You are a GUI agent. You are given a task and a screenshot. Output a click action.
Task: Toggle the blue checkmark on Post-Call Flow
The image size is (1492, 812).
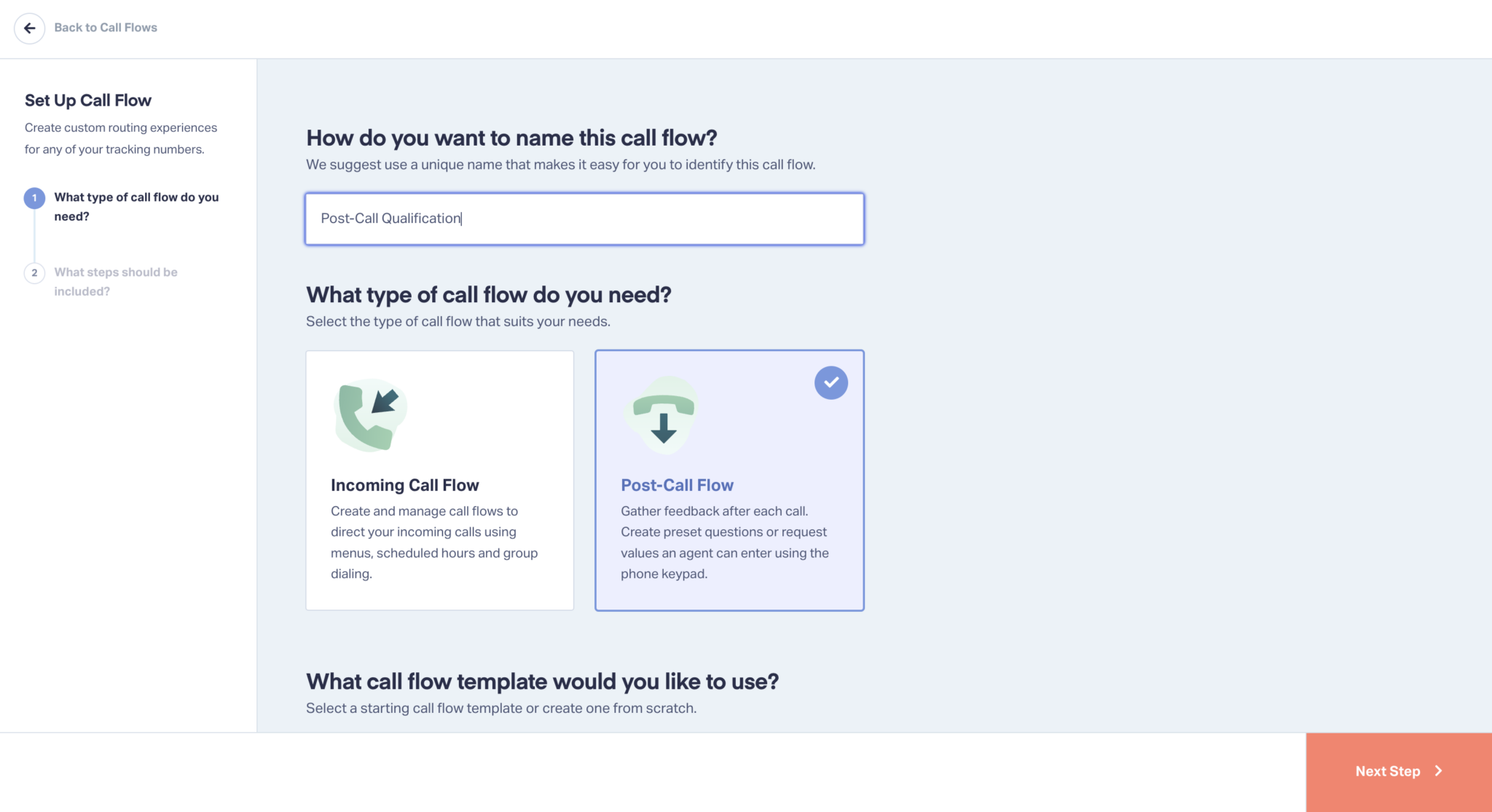831,382
